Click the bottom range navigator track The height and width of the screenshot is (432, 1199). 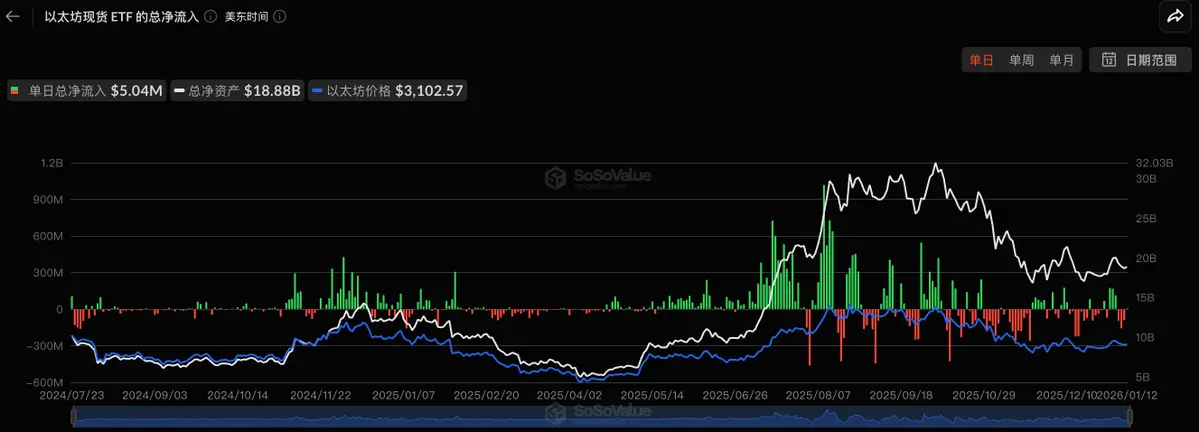point(601,417)
